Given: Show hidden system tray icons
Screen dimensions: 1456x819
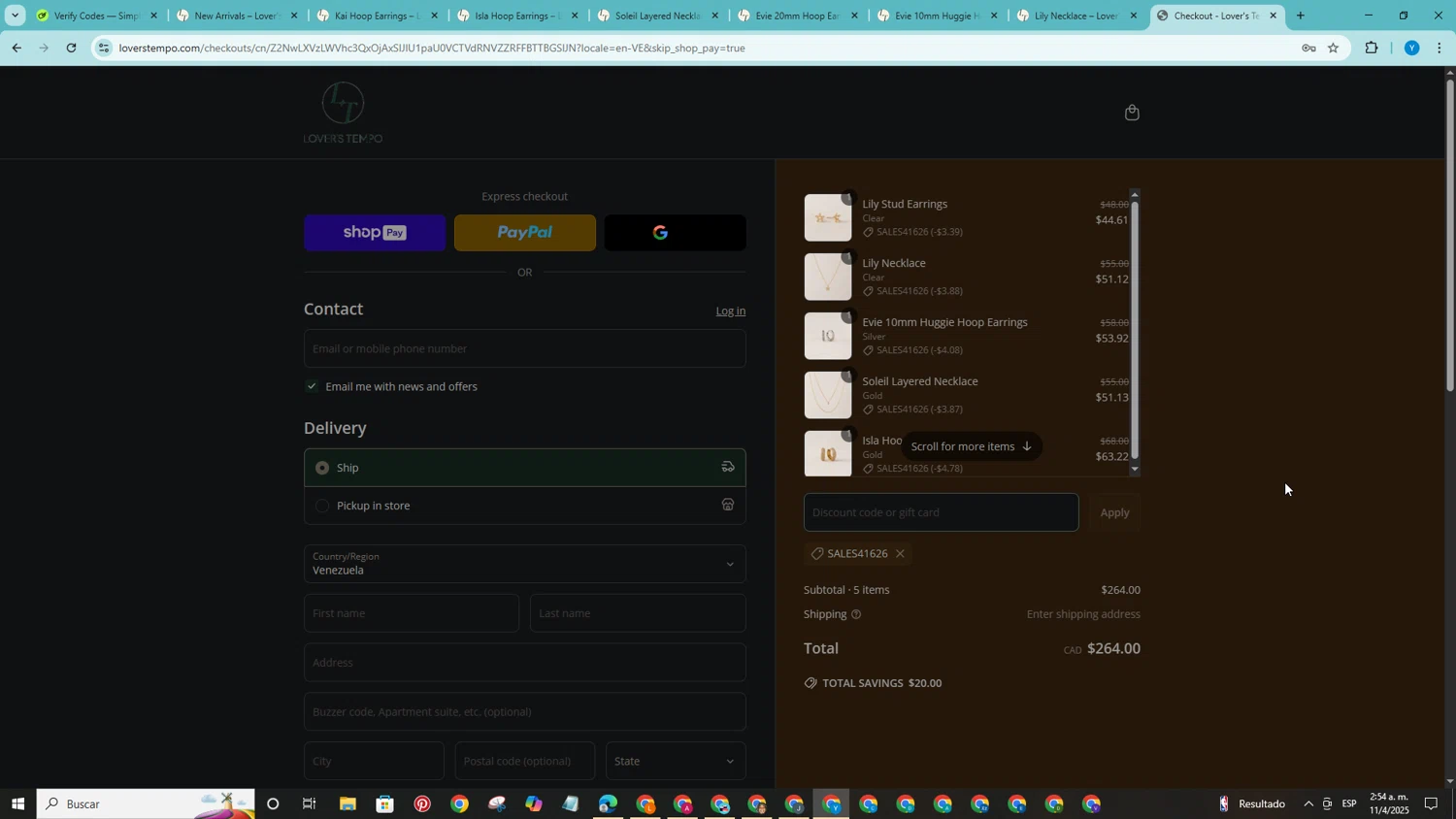Looking at the screenshot, I should tap(1308, 804).
